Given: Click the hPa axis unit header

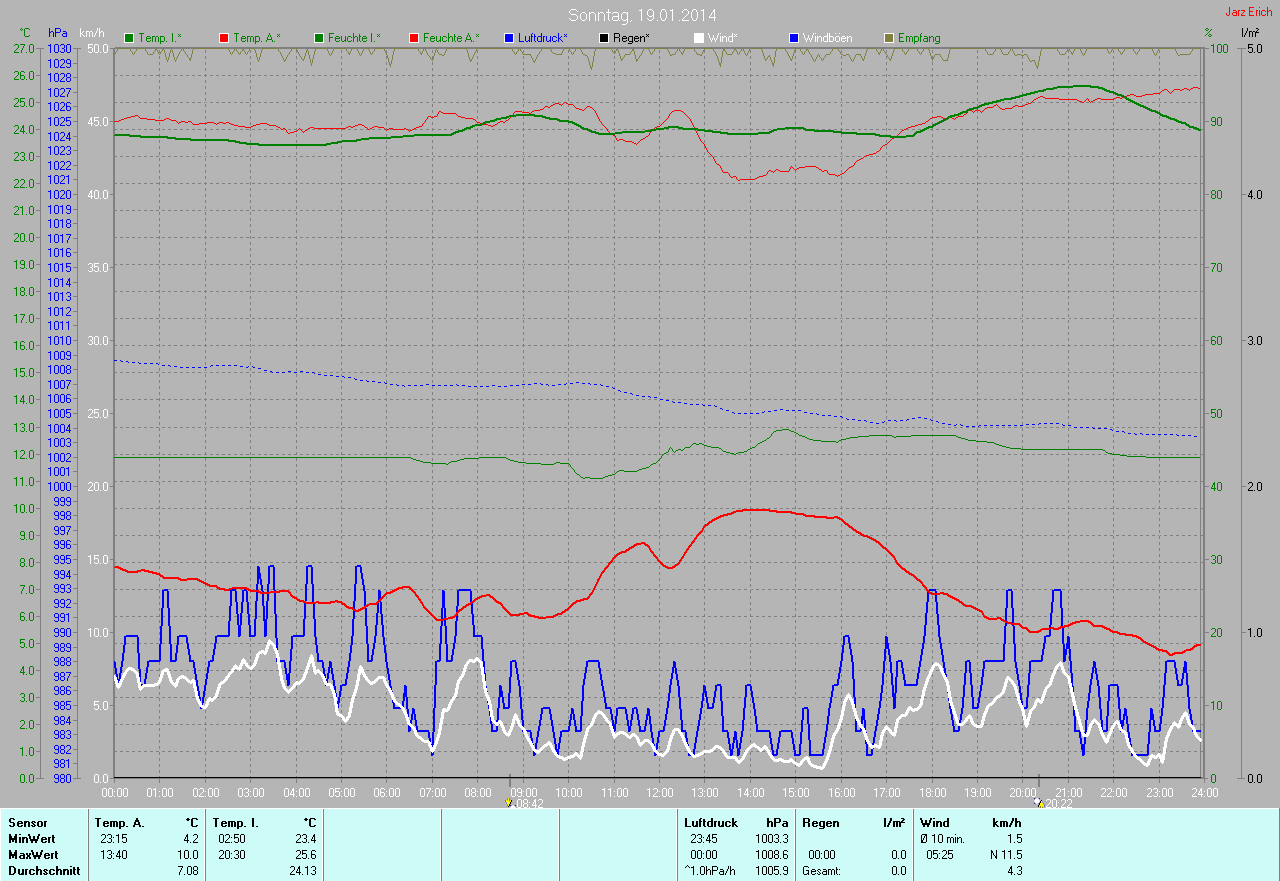Looking at the screenshot, I should pyautogui.click(x=58, y=34).
